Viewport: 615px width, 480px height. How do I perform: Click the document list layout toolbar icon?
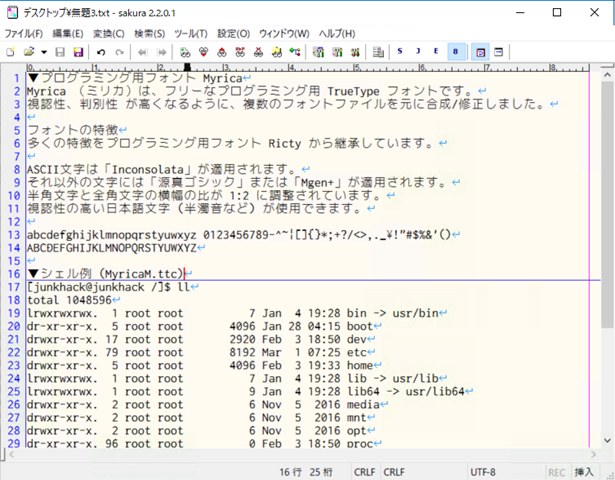(378, 52)
